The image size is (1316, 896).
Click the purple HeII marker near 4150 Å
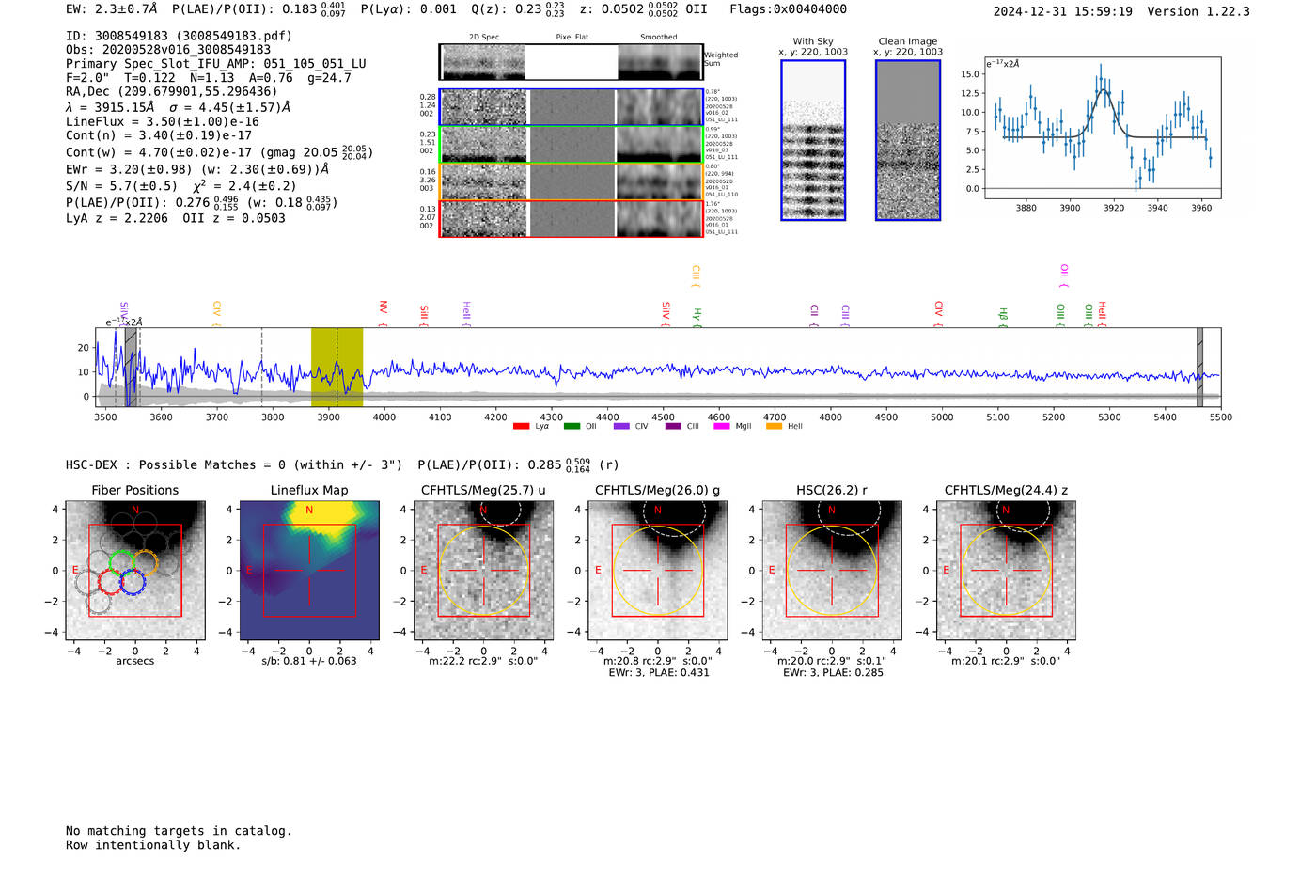pos(466,315)
